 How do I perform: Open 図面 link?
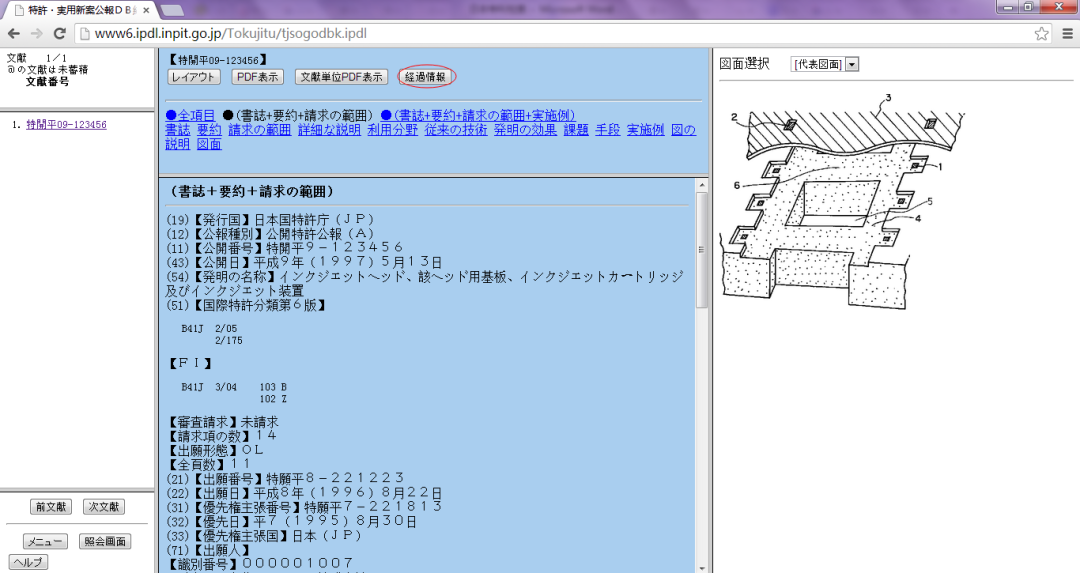coord(209,144)
